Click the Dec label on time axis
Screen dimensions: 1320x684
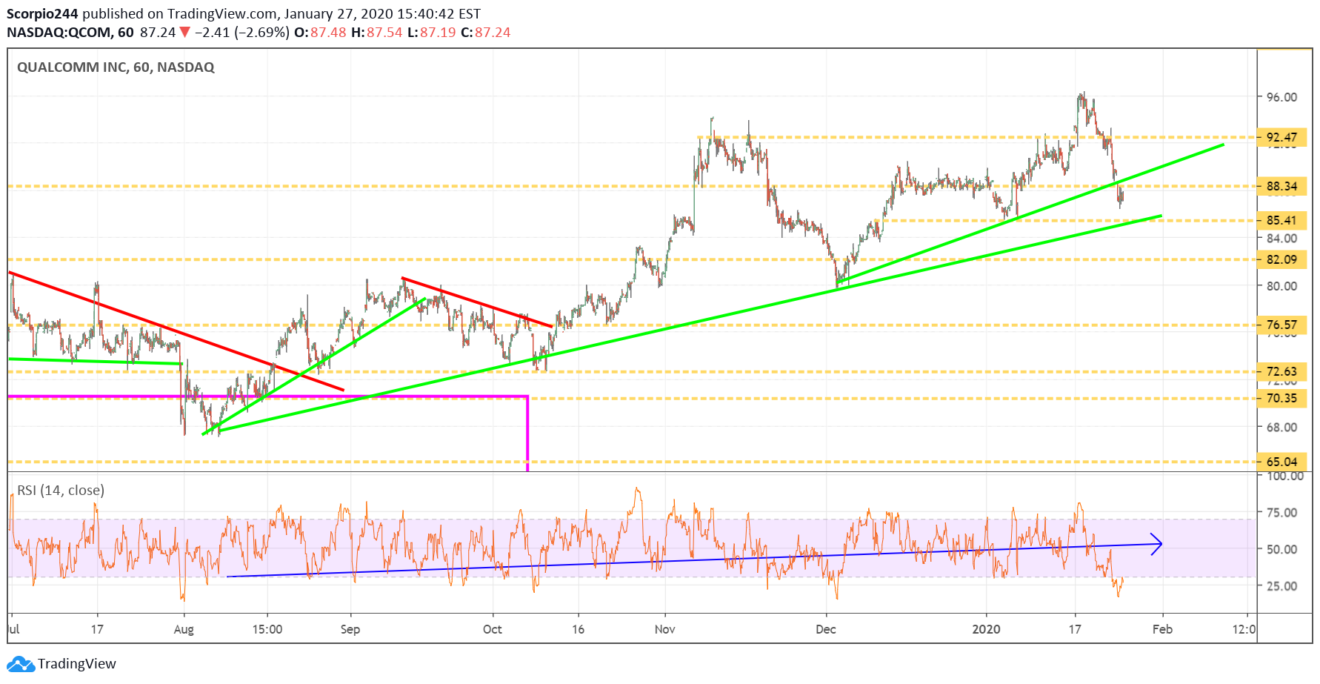(825, 632)
